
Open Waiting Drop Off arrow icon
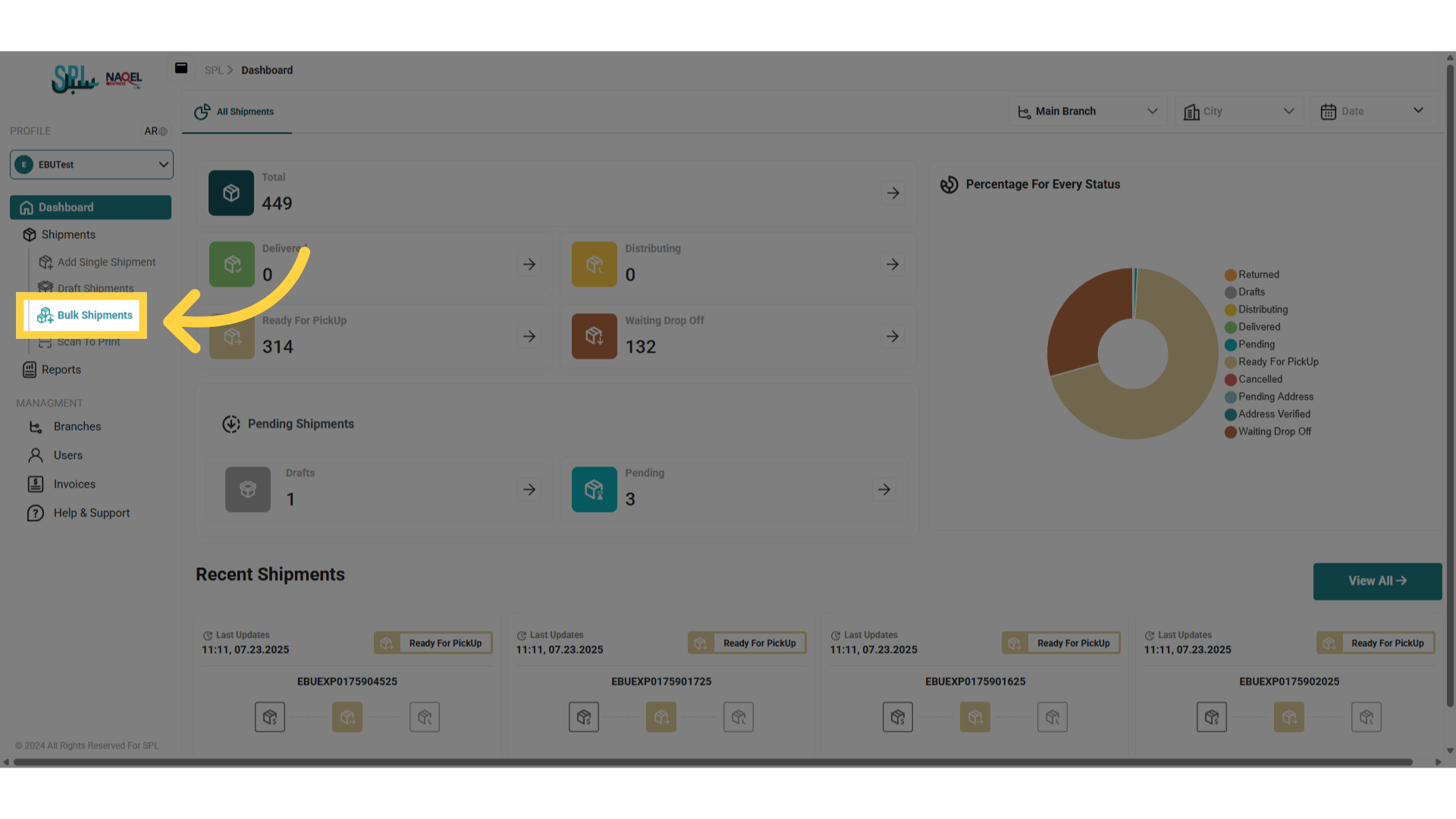(893, 336)
